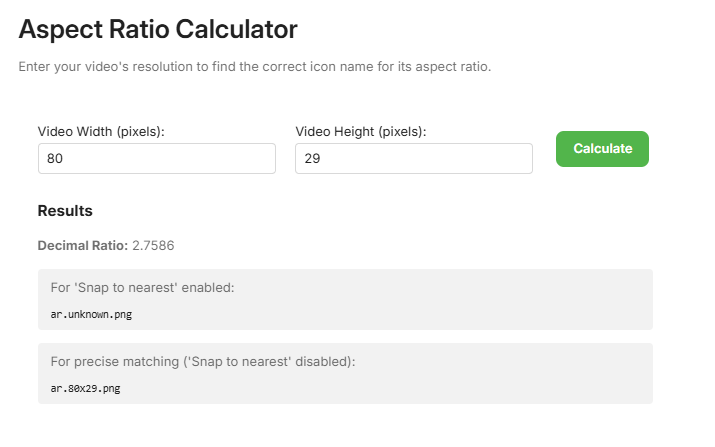
Task: Click the ar.unknown.png filename result
Action: 91,314
